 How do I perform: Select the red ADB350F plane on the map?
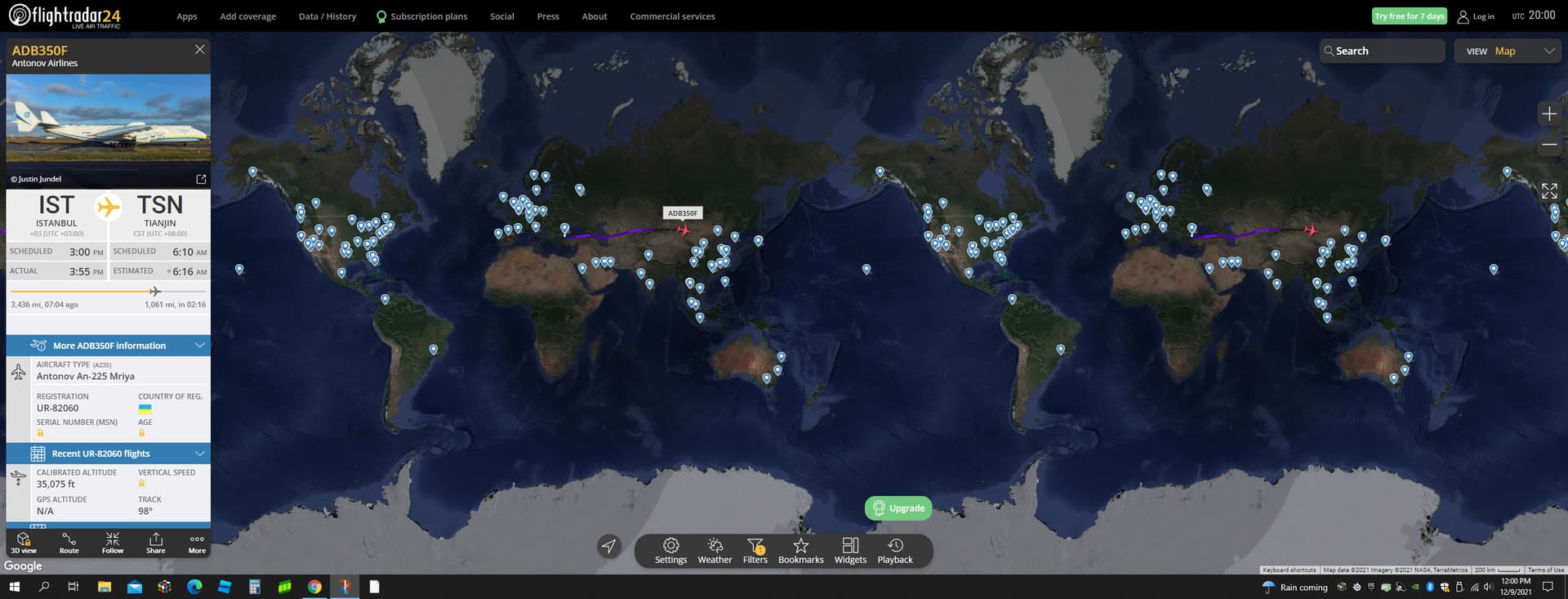pos(684,230)
